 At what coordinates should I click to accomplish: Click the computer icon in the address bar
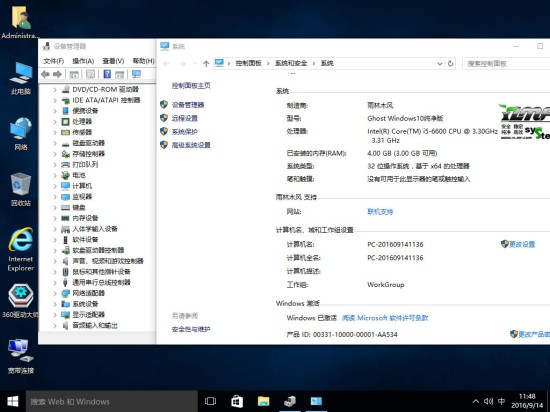(219, 63)
